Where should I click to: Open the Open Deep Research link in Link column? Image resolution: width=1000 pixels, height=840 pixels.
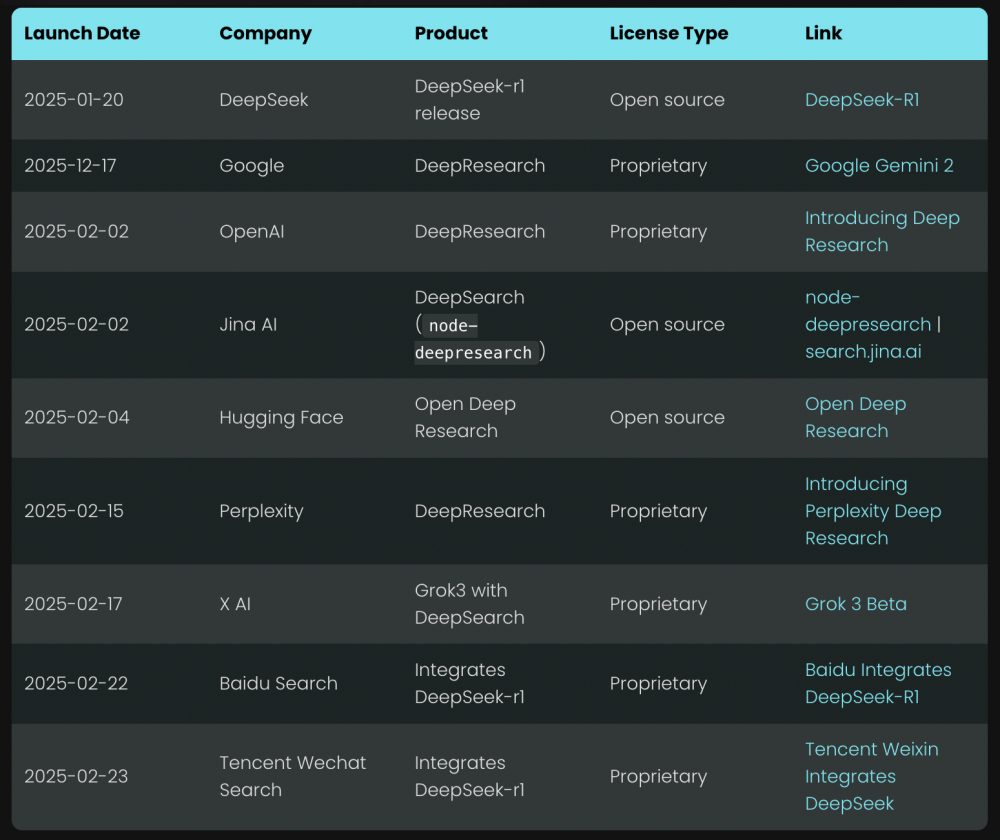point(855,417)
